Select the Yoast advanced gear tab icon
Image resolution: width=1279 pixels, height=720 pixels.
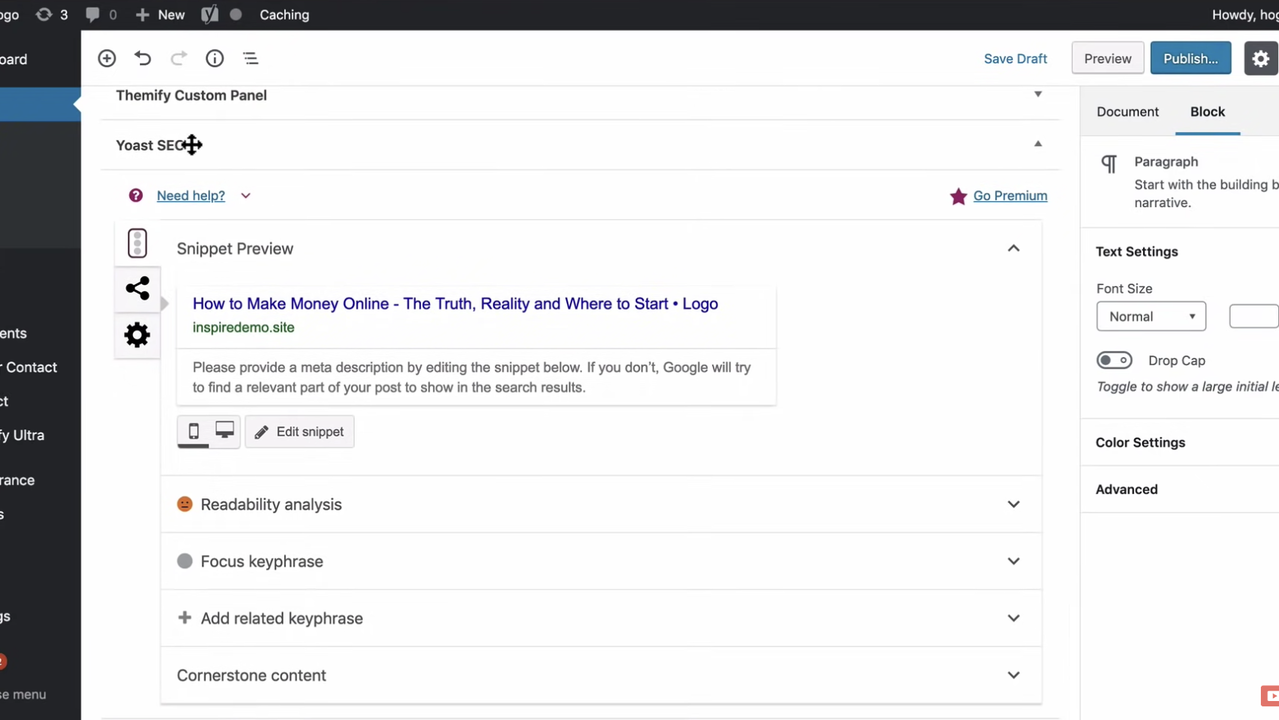click(137, 335)
